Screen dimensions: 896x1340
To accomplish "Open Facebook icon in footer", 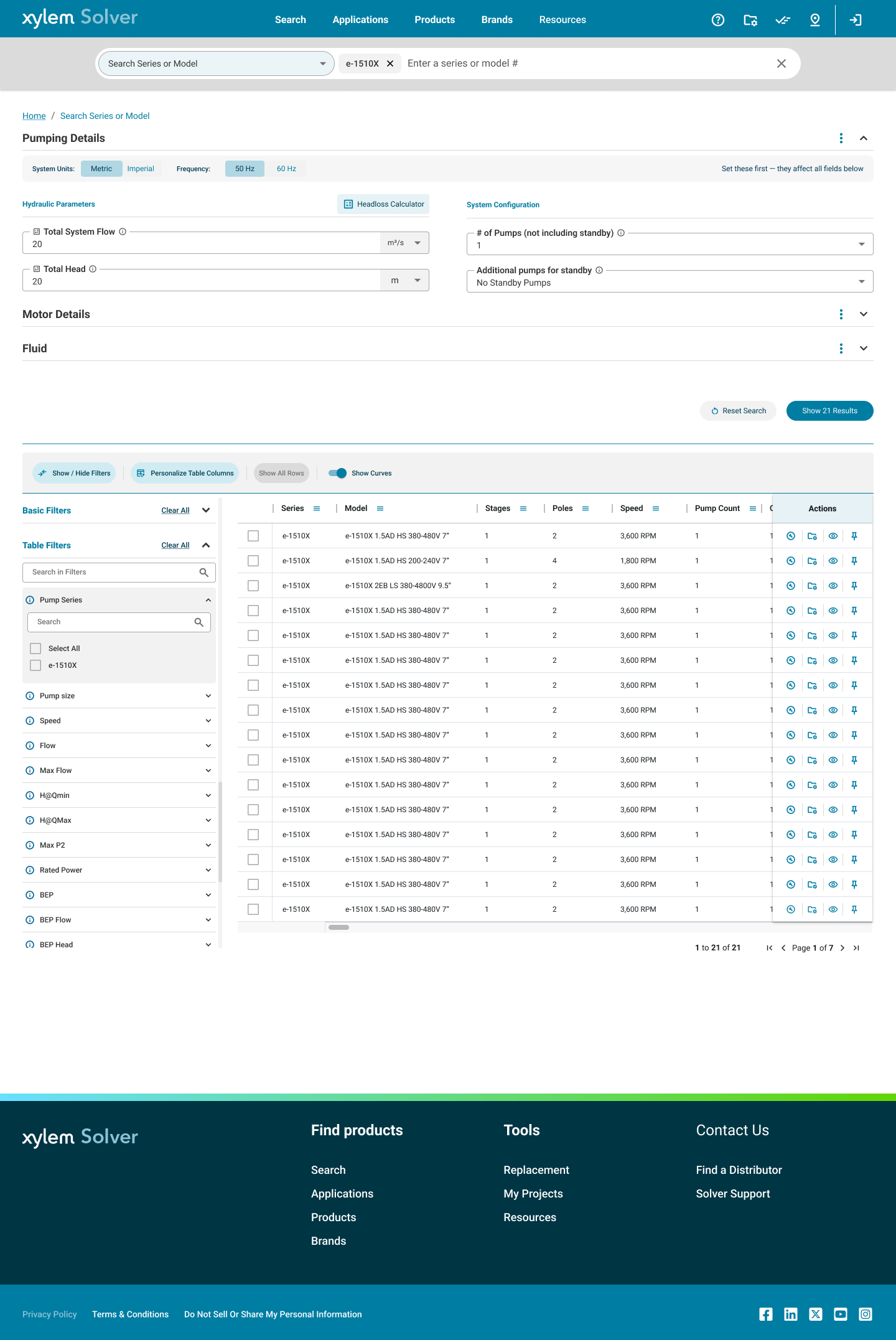I will point(766,1314).
